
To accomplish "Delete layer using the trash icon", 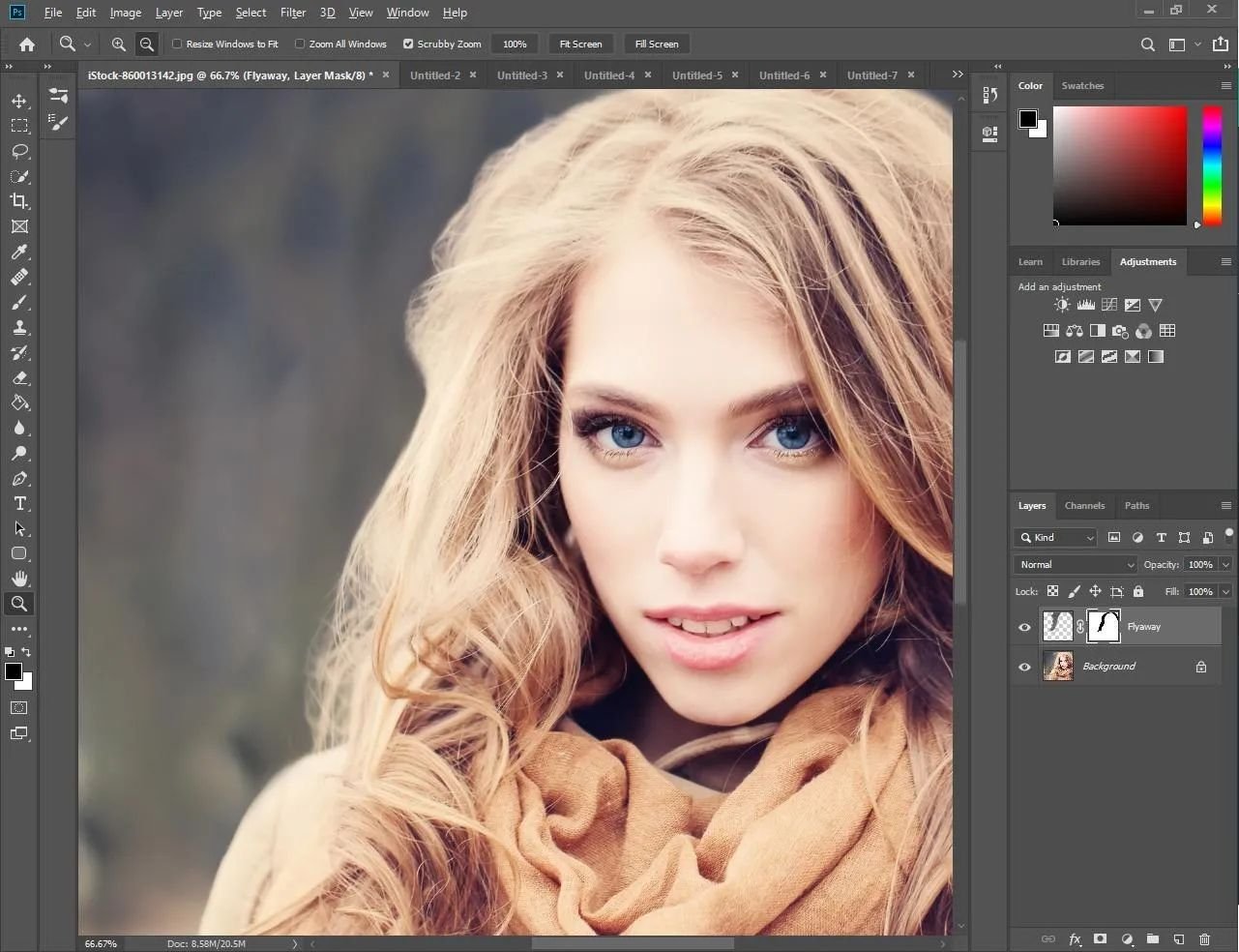I will pos(1204,938).
